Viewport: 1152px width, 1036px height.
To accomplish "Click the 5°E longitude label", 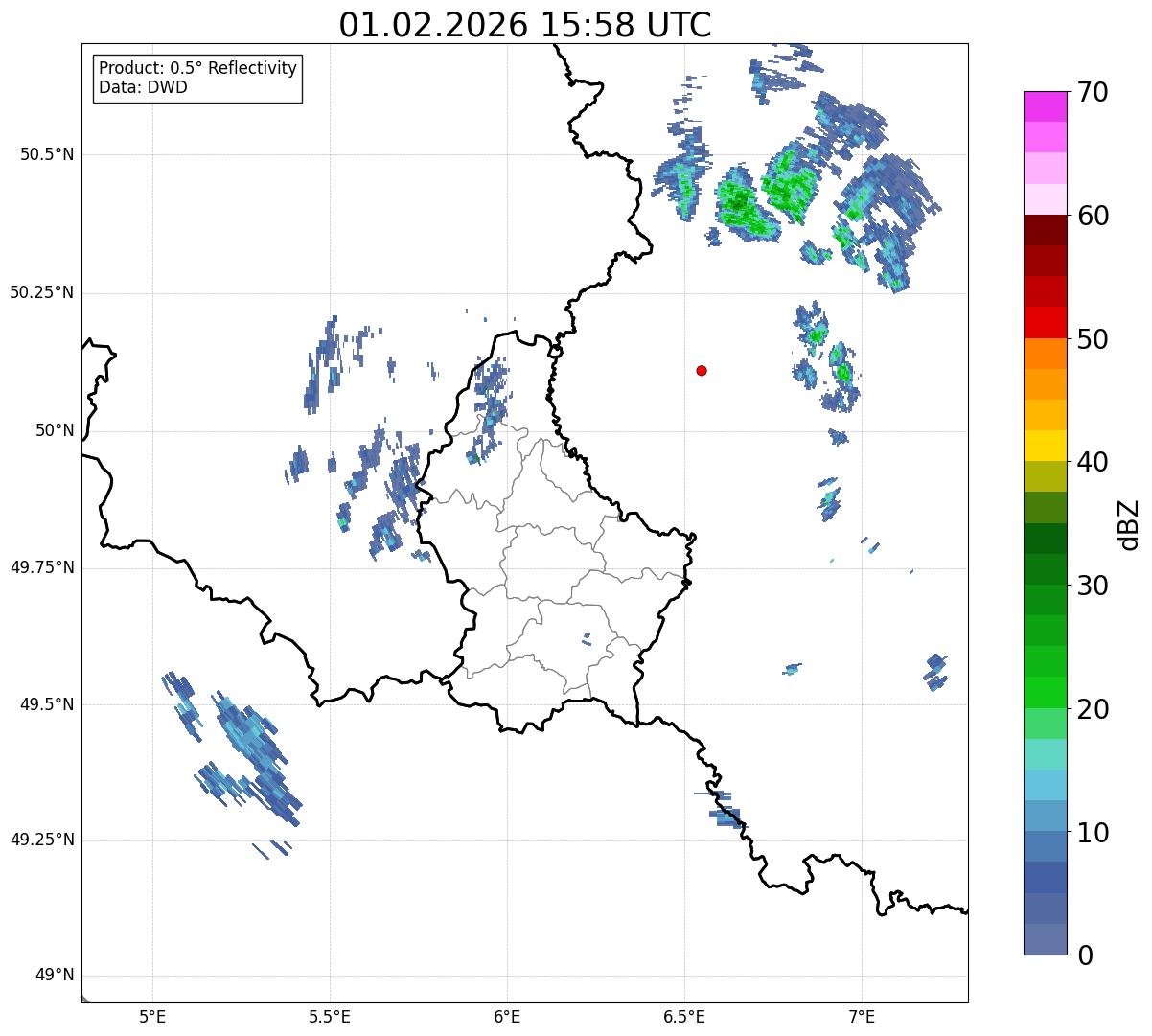I will [x=152, y=1016].
